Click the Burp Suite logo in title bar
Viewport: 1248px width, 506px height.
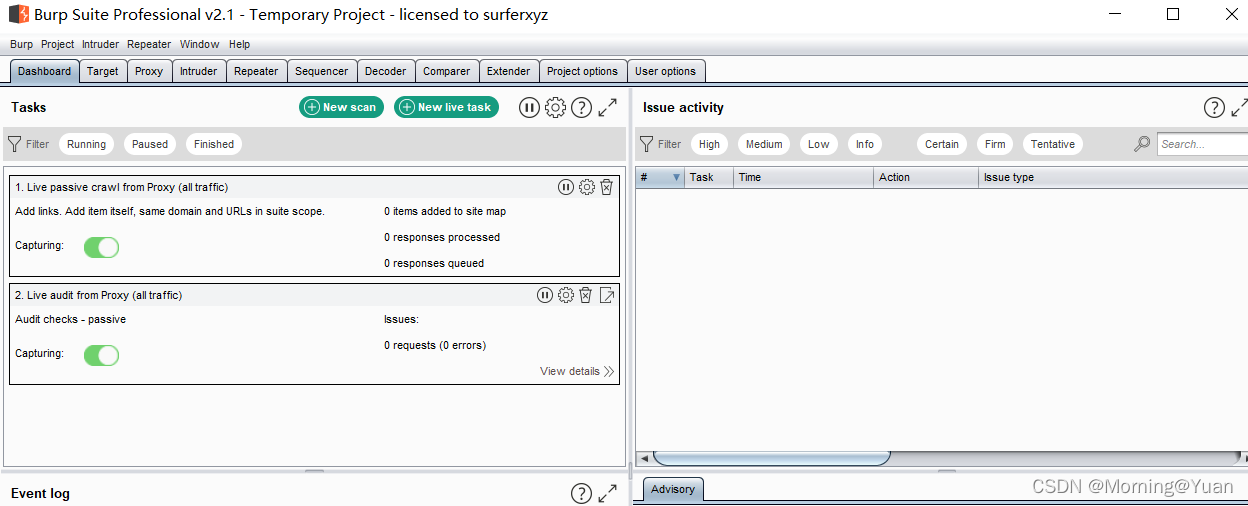[x=19, y=15]
